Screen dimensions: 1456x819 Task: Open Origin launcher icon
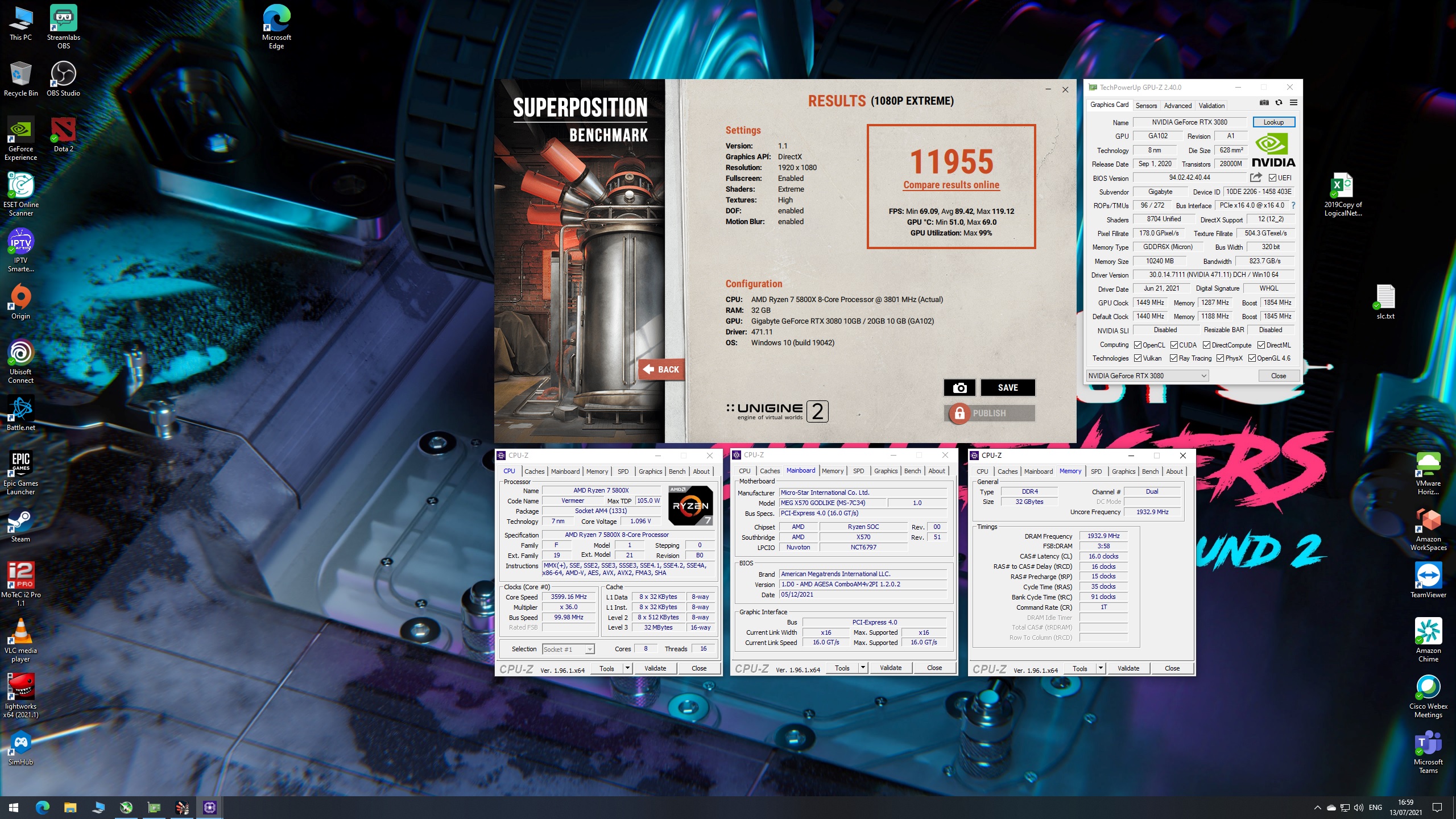(x=21, y=301)
